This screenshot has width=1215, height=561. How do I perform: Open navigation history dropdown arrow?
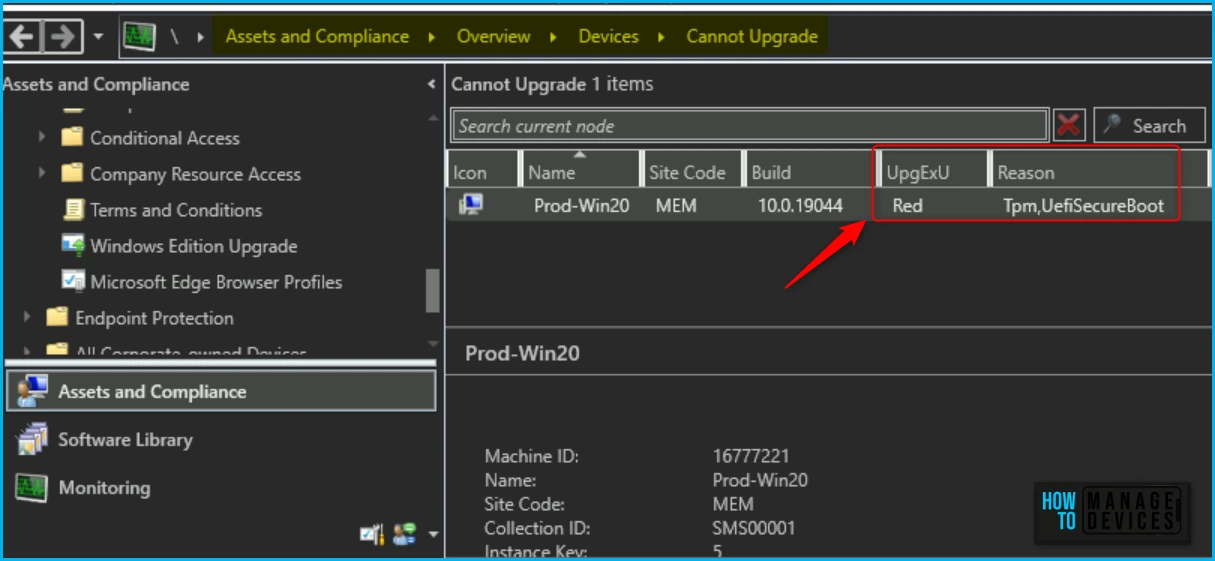click(x=98, y=38)
